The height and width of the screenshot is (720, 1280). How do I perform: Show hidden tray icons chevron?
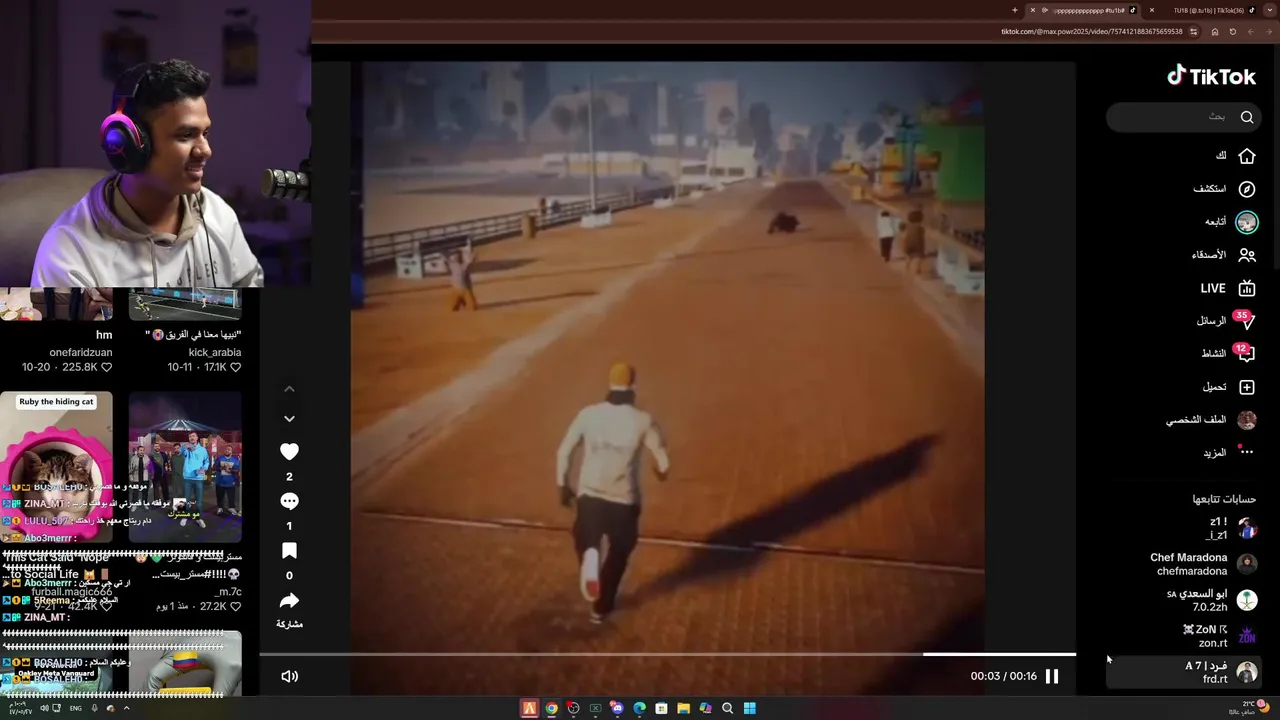coord(126,708)
